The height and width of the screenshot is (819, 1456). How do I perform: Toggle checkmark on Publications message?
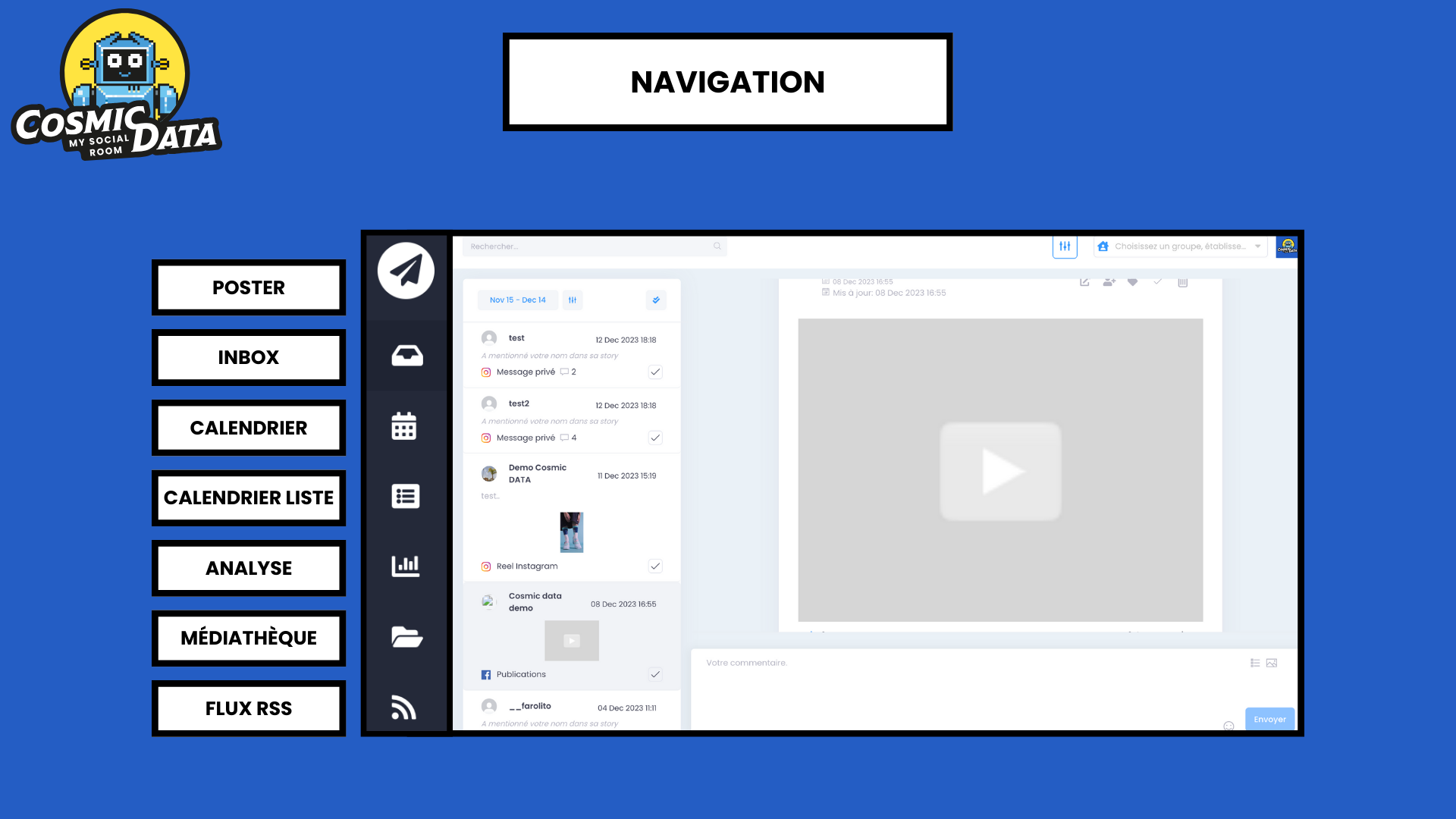coord(656,674)
